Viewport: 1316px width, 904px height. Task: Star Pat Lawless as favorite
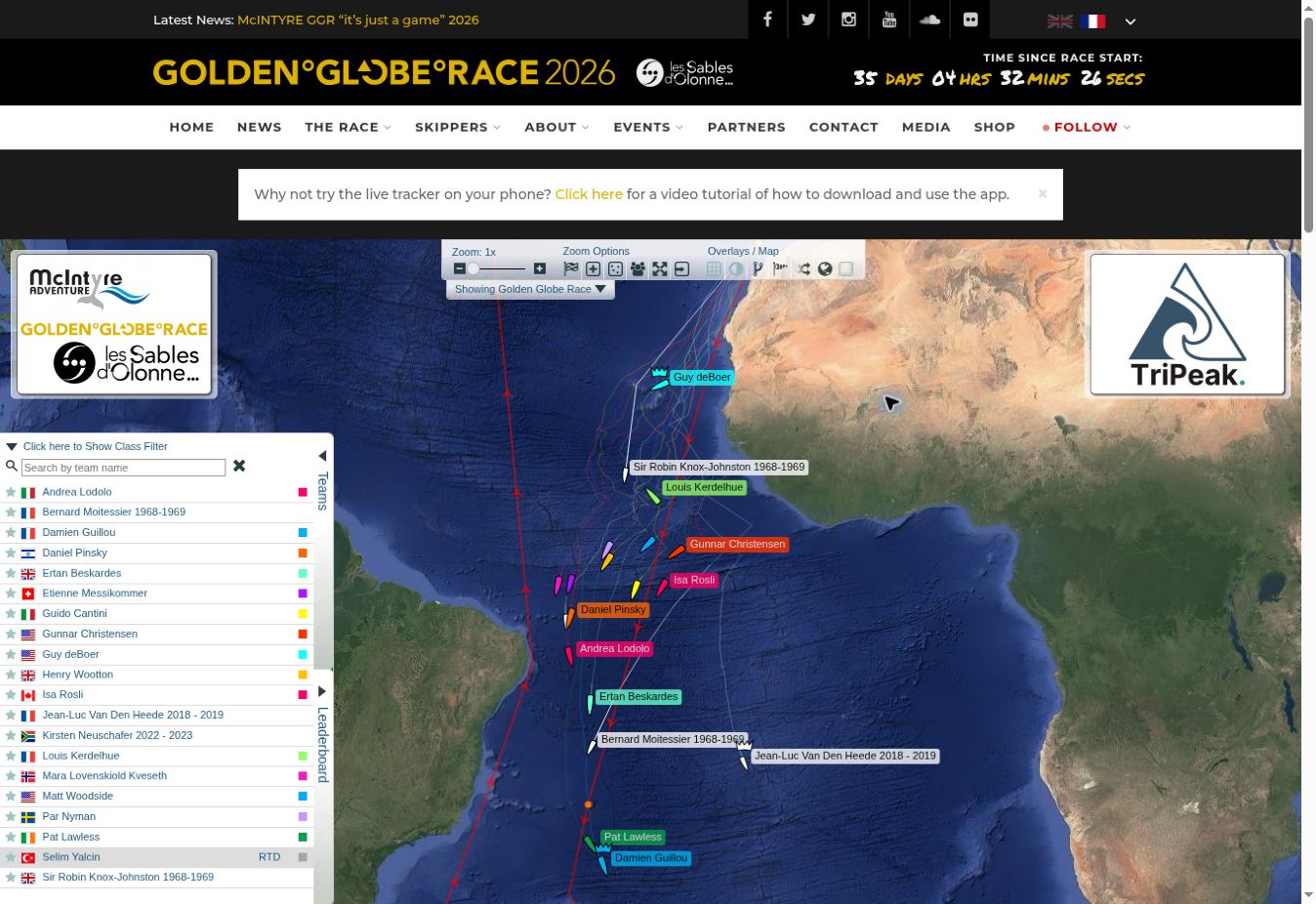click(11, 837)
